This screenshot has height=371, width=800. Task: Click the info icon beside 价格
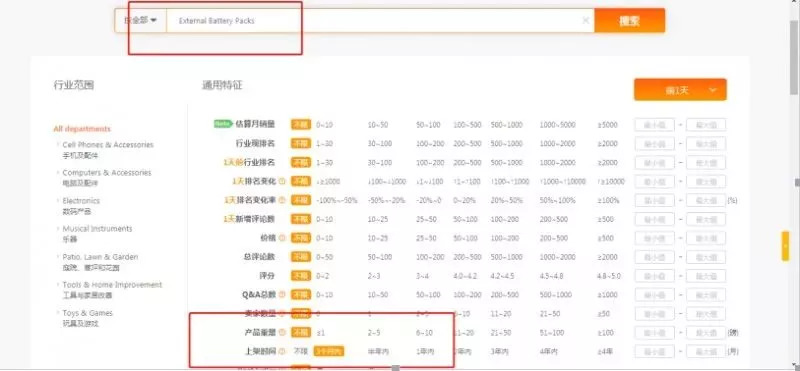282,238
